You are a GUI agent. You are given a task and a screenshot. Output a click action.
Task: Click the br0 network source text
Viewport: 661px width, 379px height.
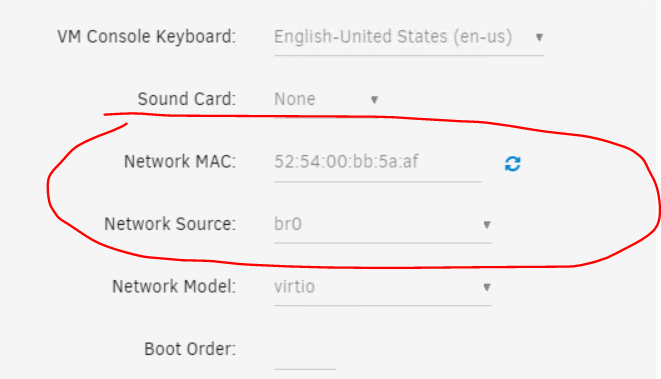[288, 224]
